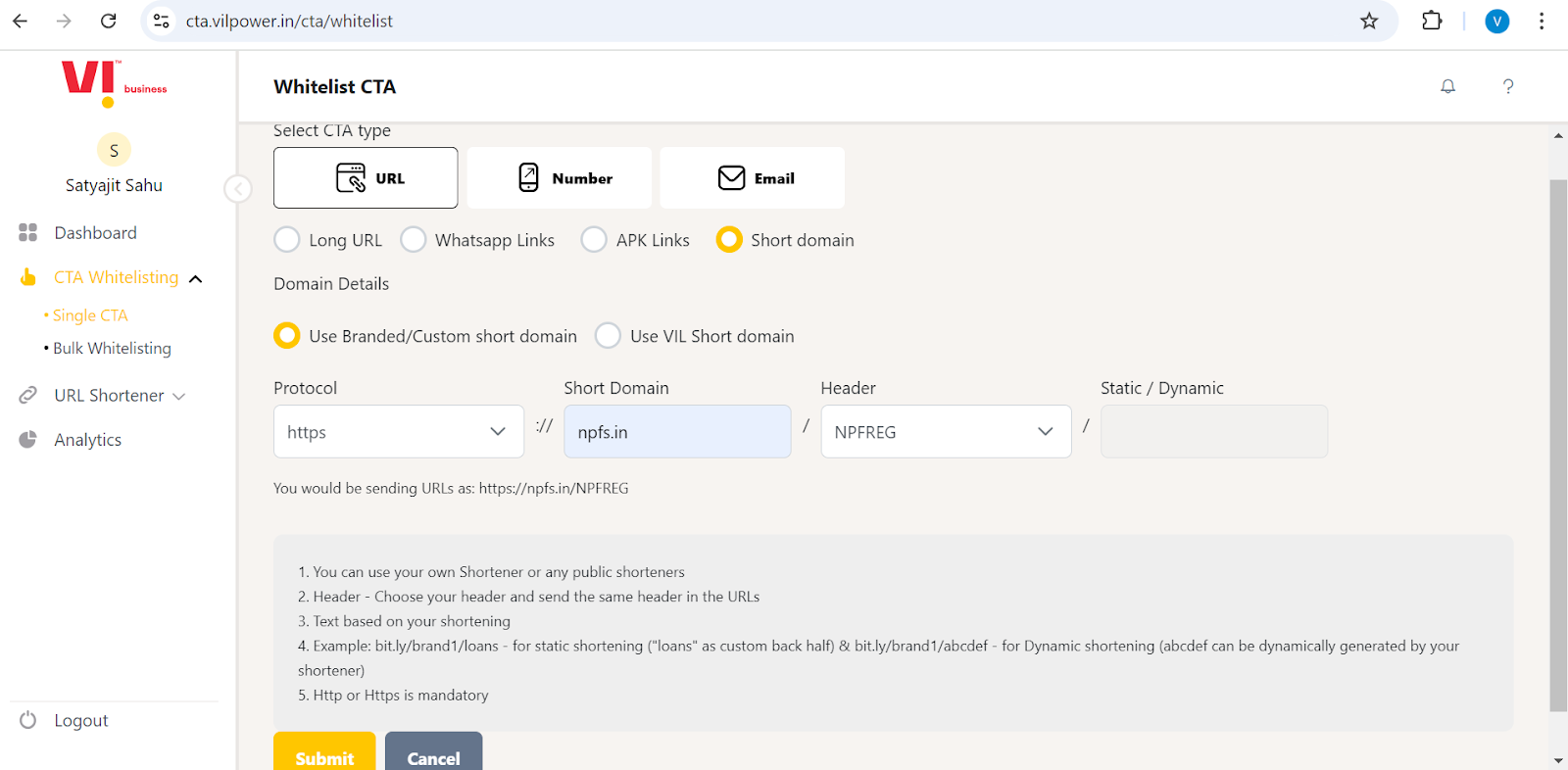Select the Long URL radio option

(x=287, y=240)
